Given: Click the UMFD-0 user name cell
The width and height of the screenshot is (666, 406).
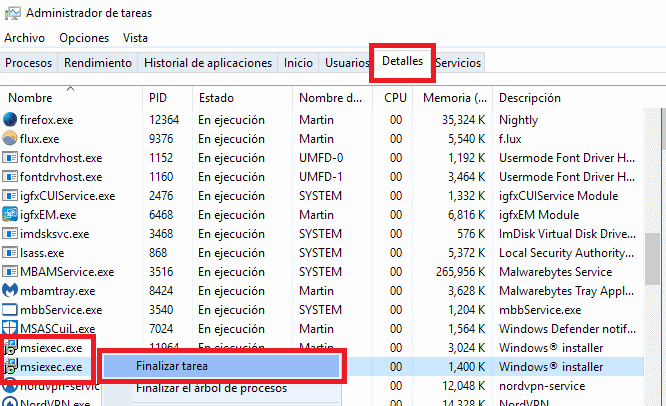Looking at the screenshot, I should 321,158.
